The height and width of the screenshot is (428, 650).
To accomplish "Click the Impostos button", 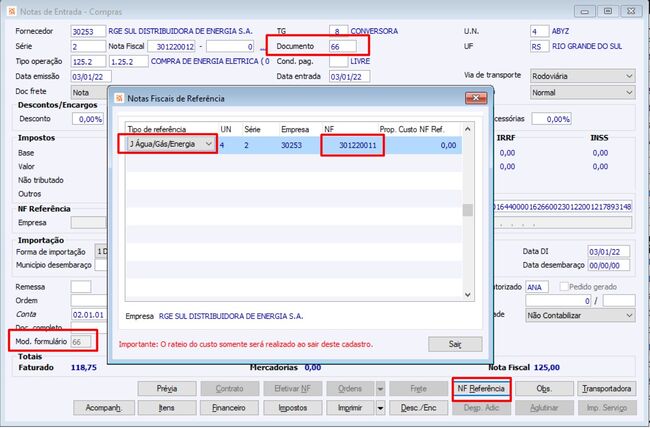I will pyautogui.click(x=293, y=408).
